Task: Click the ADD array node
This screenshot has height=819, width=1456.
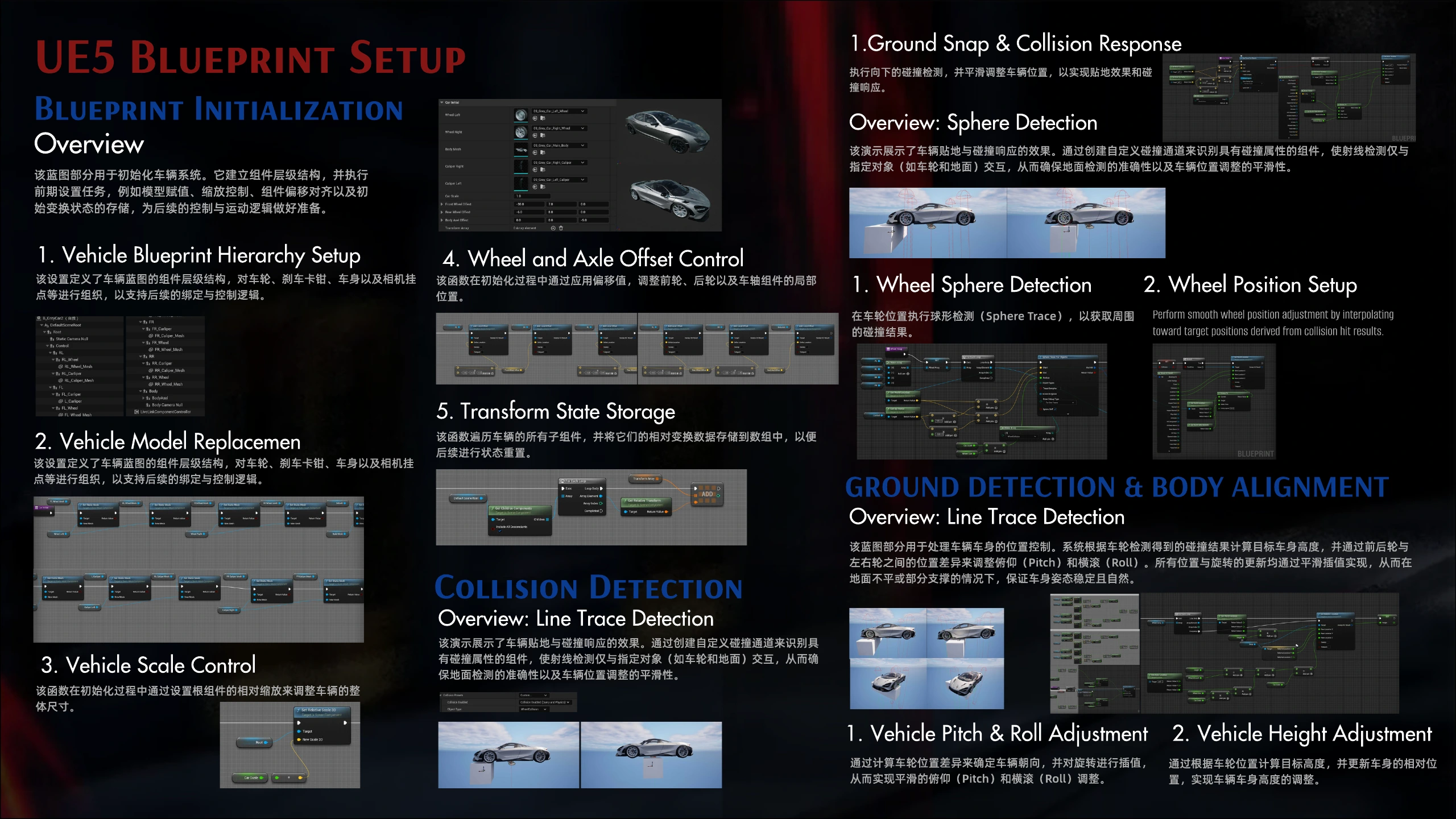Action: point(708,494)
